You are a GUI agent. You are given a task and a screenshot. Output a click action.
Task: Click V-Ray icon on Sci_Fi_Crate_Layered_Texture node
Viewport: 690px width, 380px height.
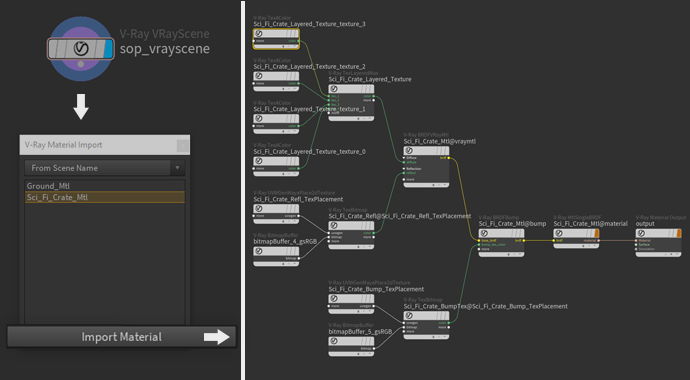tap(334, 89)
